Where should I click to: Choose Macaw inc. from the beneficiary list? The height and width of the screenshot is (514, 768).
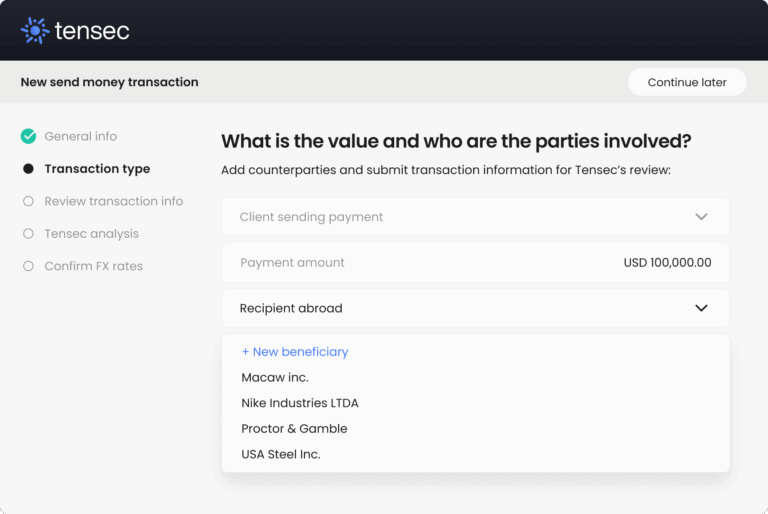[x=275, y=378]
